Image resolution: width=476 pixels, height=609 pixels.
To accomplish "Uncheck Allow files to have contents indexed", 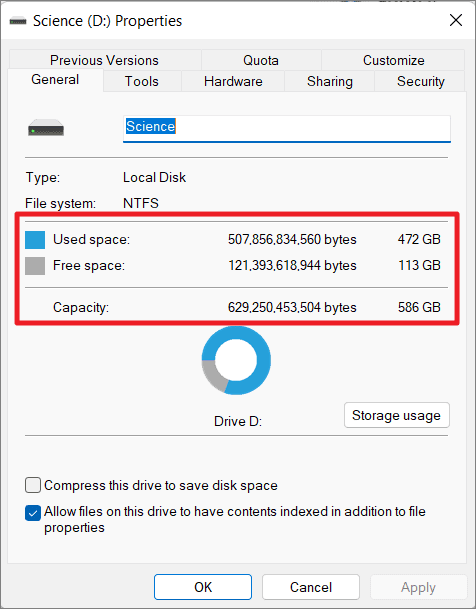I will (33, 513).
